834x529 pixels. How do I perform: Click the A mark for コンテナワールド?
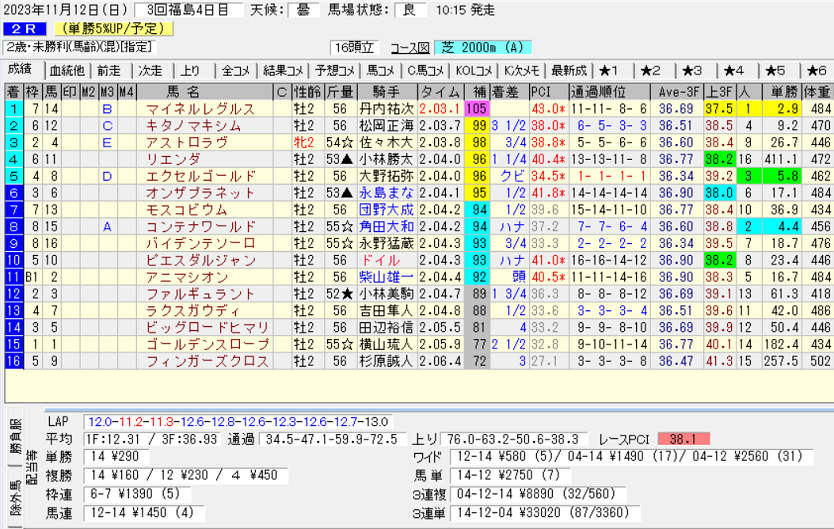point(107,227)
